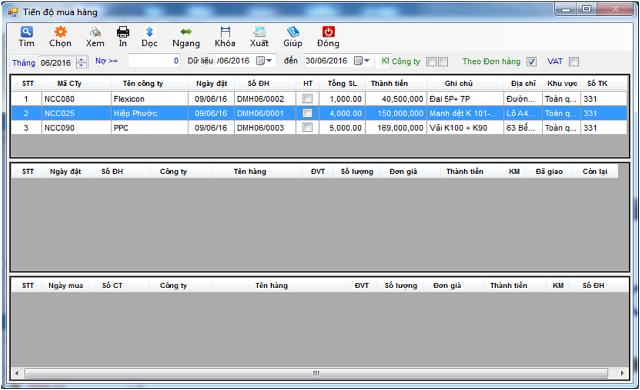The height and width of the screenshot is (390, 640).
Task: Click amount 150,000,000
Action: 396,113
